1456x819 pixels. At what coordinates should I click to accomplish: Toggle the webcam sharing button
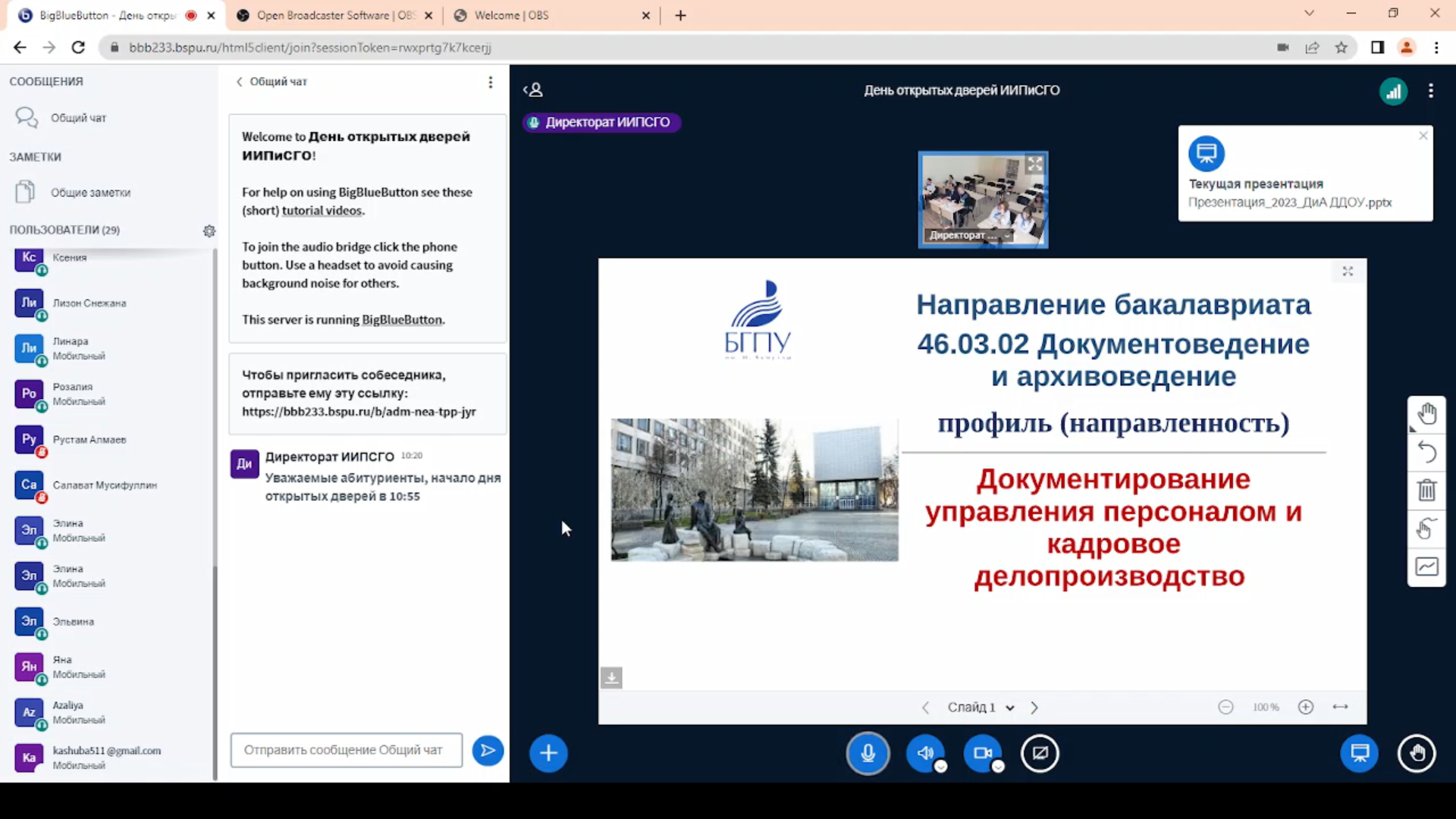tap(983, 753)
